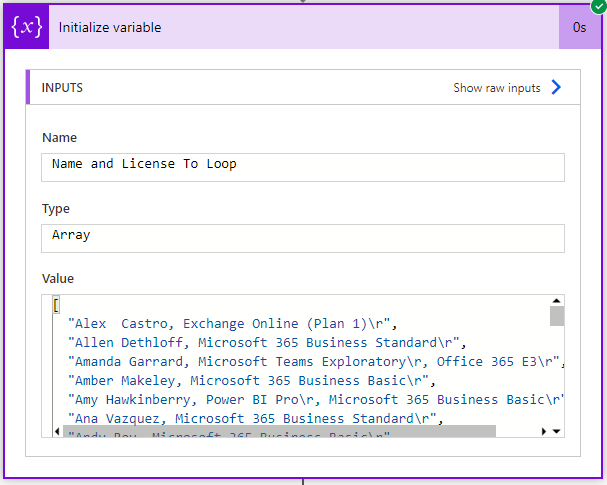Click the 0s duration badge
Image resolution: width=607 pixels, height=485 pixels.
click(580, 27)
